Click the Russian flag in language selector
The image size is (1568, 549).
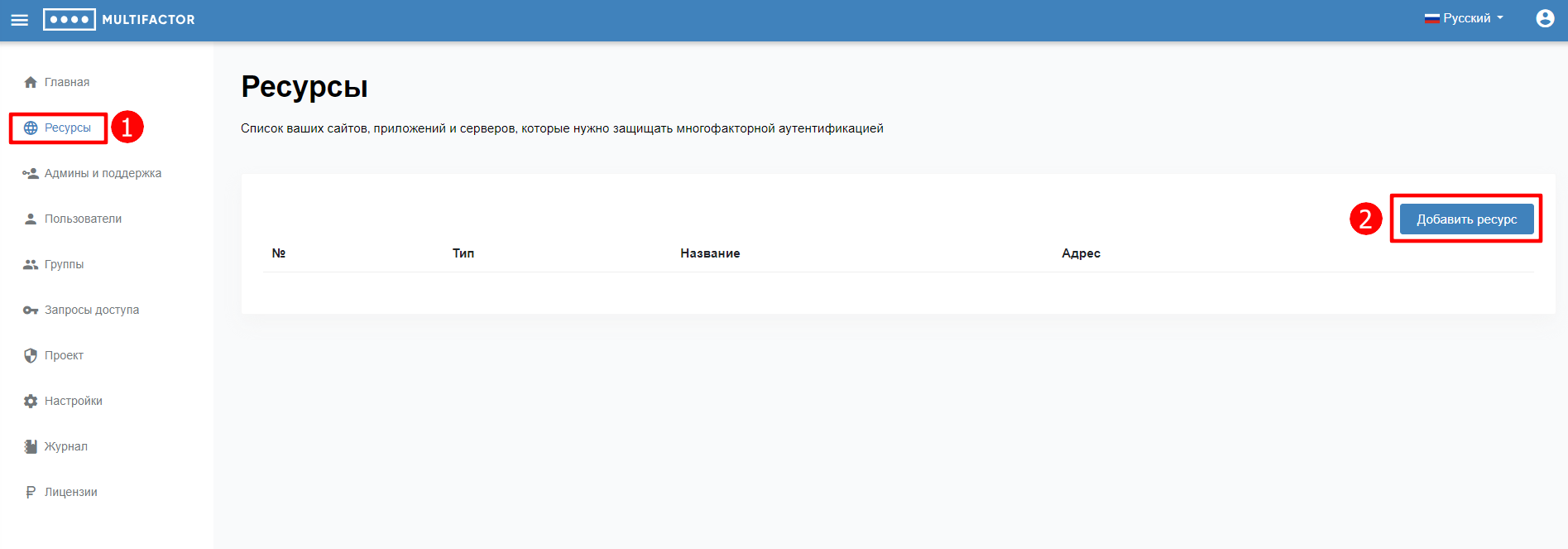pyautogui.click(x=1431, y=18)
